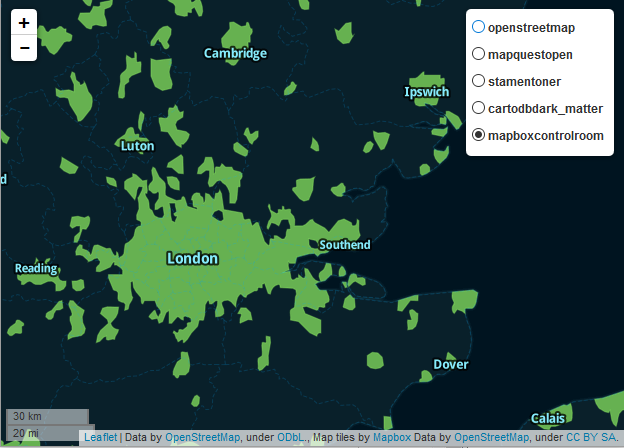Follow the Mapbox tiles link
Viewport: 624px width, 448px height.
click(392, 437)
